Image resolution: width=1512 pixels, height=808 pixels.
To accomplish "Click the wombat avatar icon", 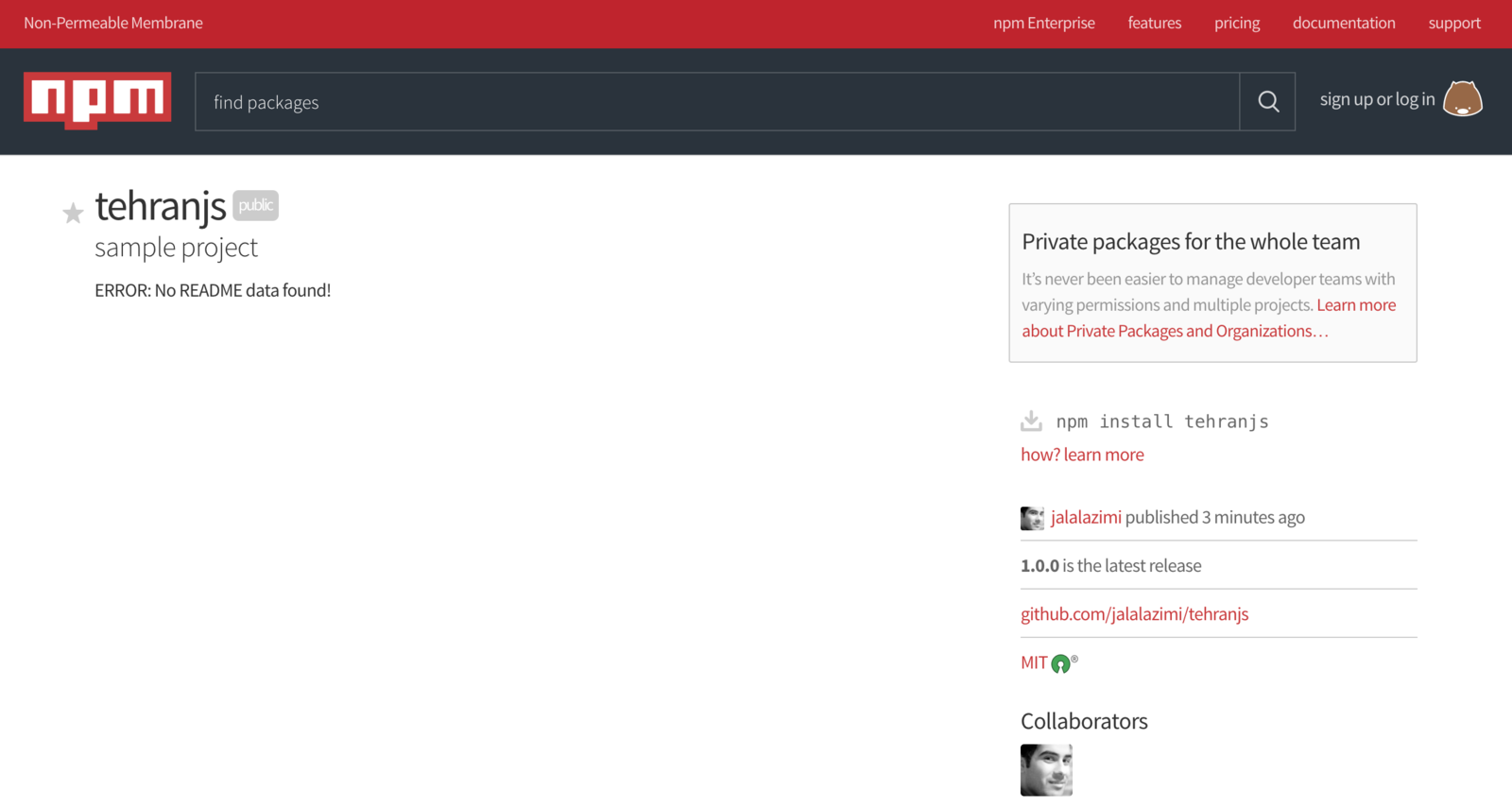I will 1463,99.
